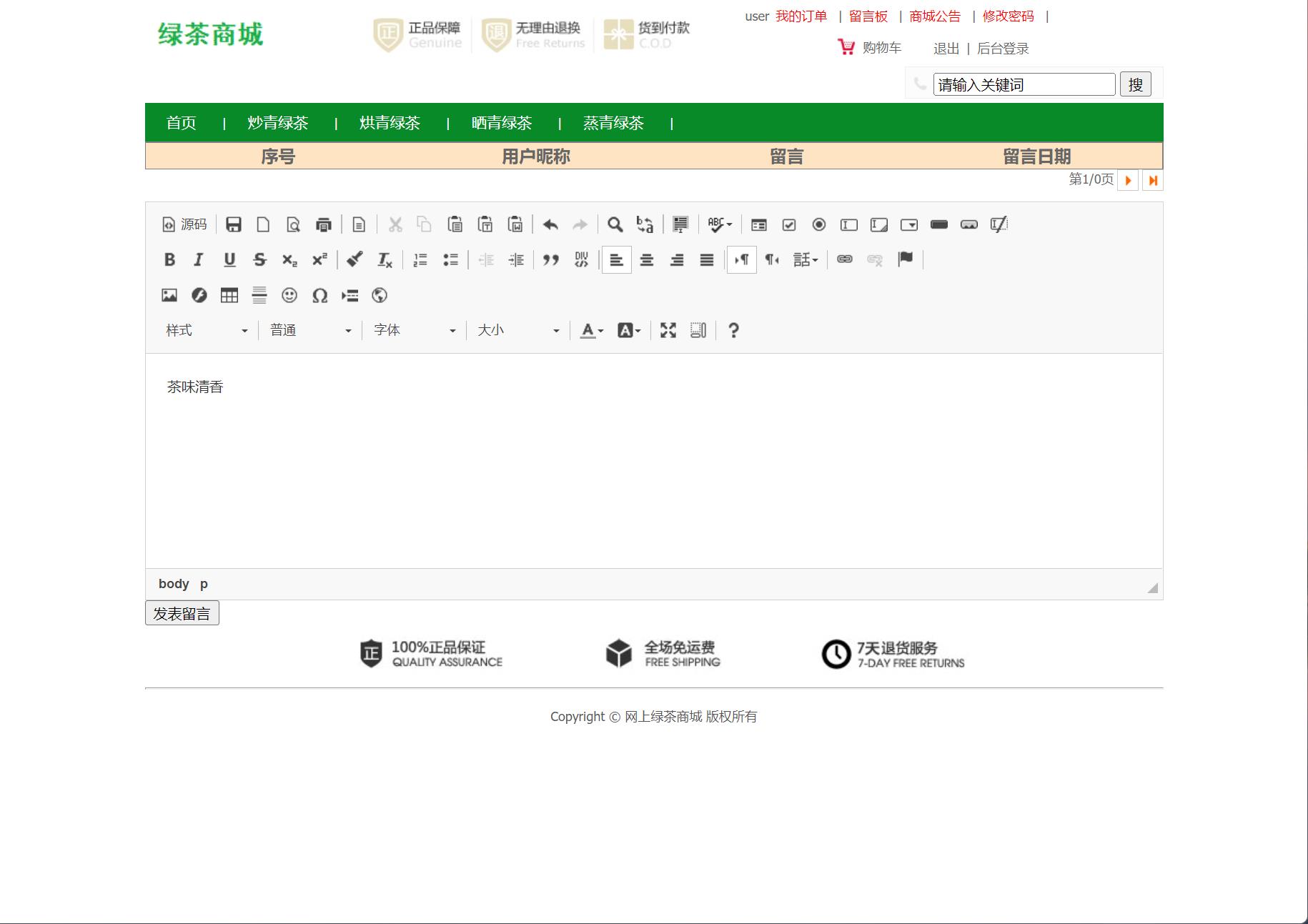This screenshot has height=924, width=1308.
Task: Insert a smiley emoticon
Action: pyautogui.click(x=289, y=295)
